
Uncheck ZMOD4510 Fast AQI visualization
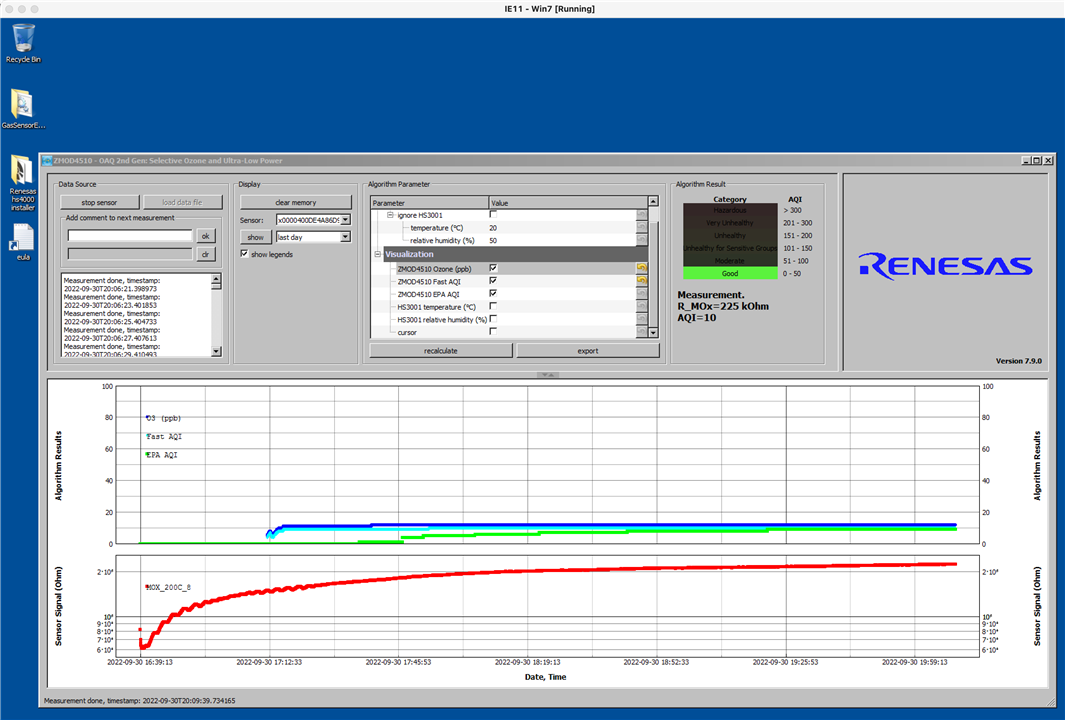[x=493, y=281]
